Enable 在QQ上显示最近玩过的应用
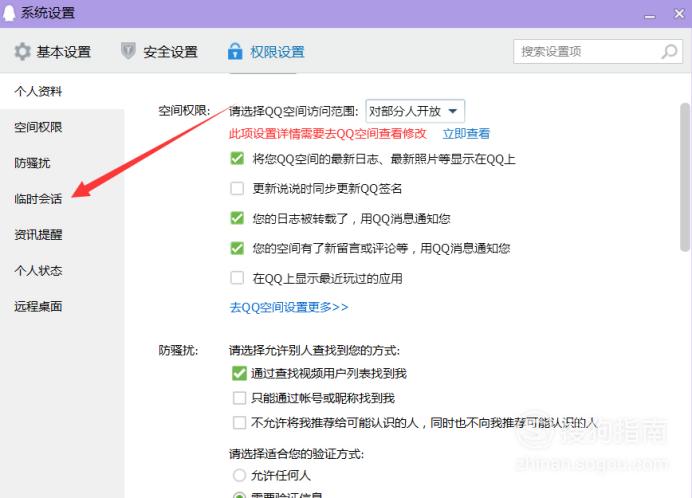The width and height of the screenshot is (692, 498). tap(237, 278)
